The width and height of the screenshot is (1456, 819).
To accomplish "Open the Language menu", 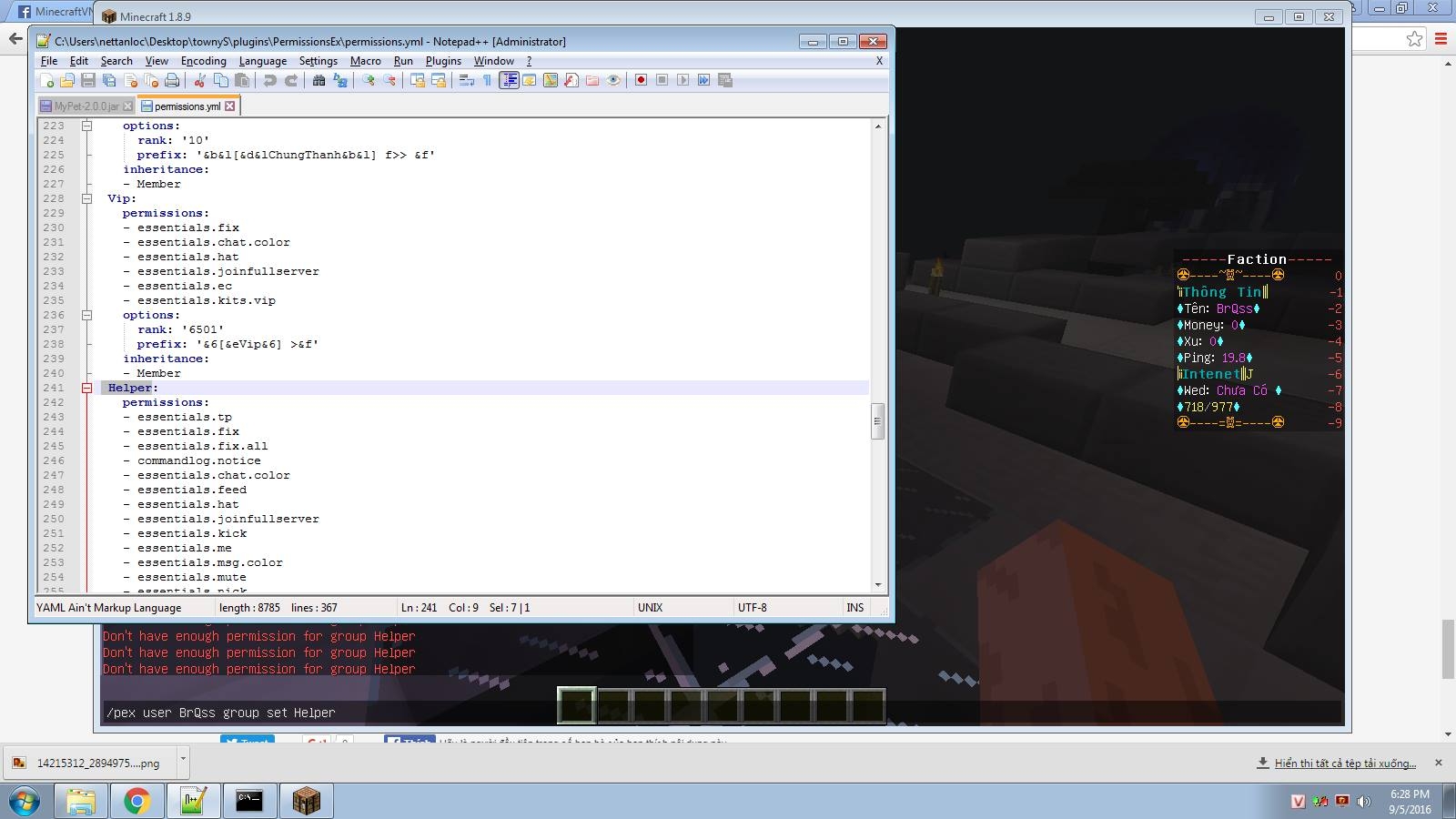I will click(263, 61).
